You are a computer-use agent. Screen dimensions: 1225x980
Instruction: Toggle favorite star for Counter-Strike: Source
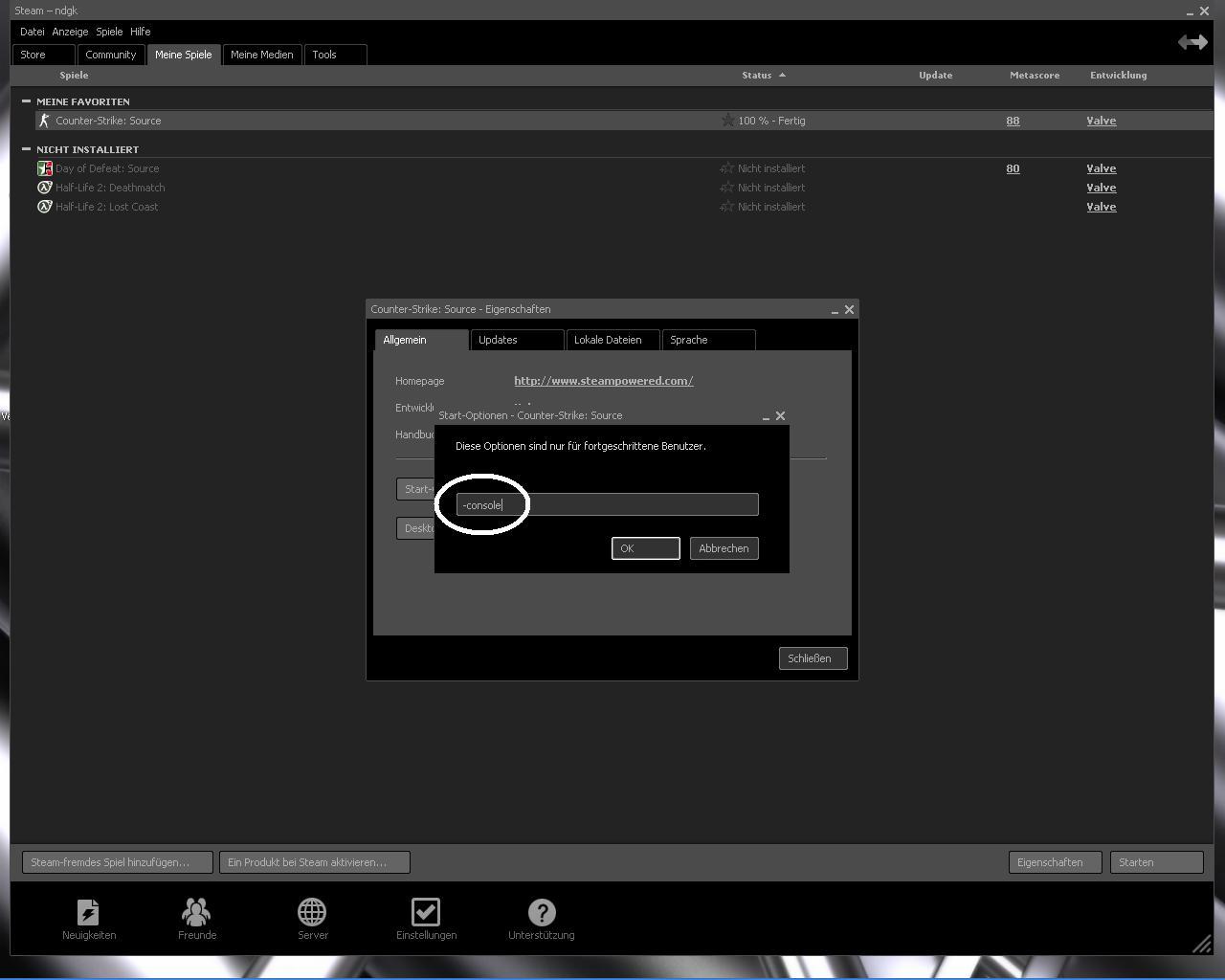pos(727,121)
